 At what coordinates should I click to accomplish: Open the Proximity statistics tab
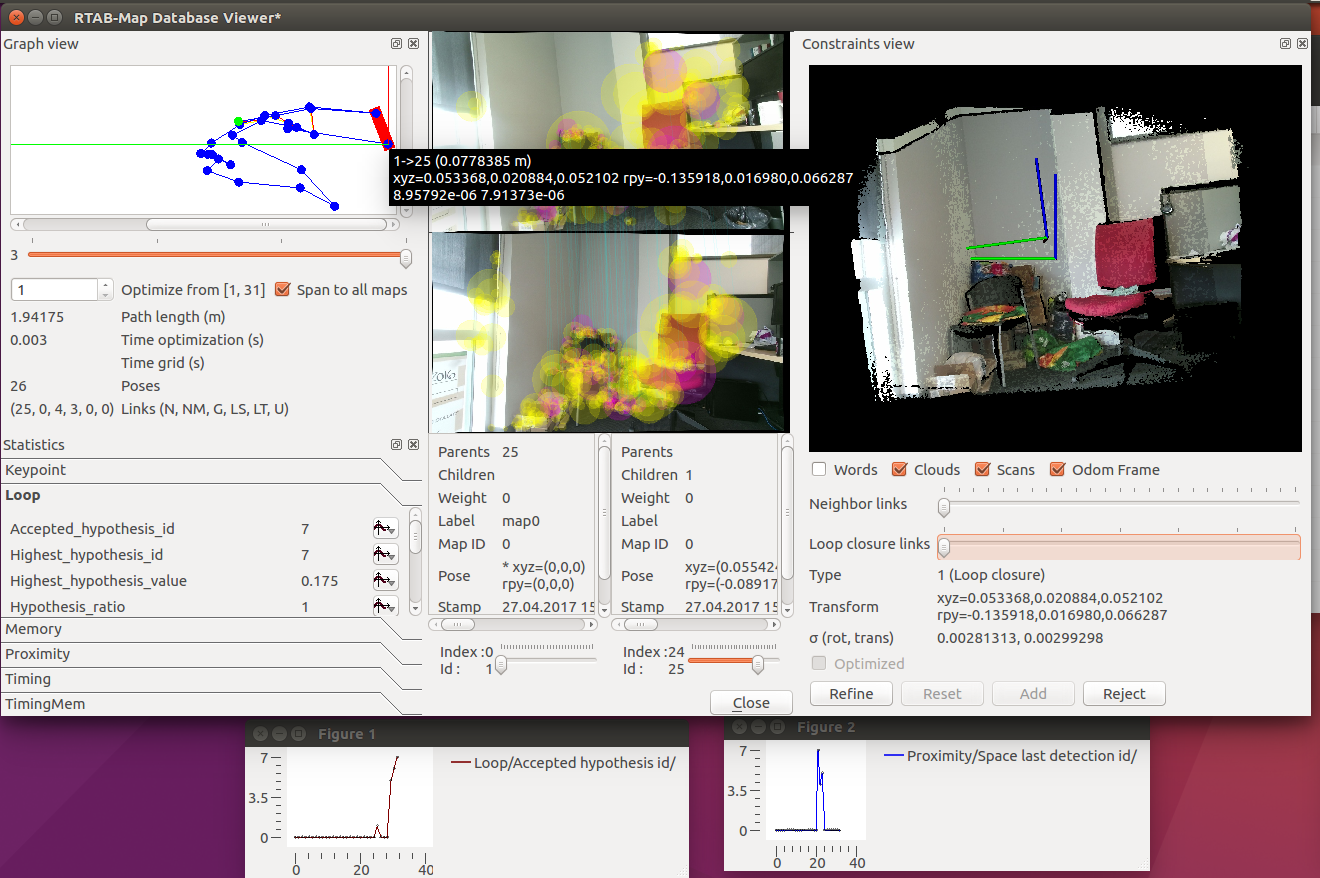point(38,654)
